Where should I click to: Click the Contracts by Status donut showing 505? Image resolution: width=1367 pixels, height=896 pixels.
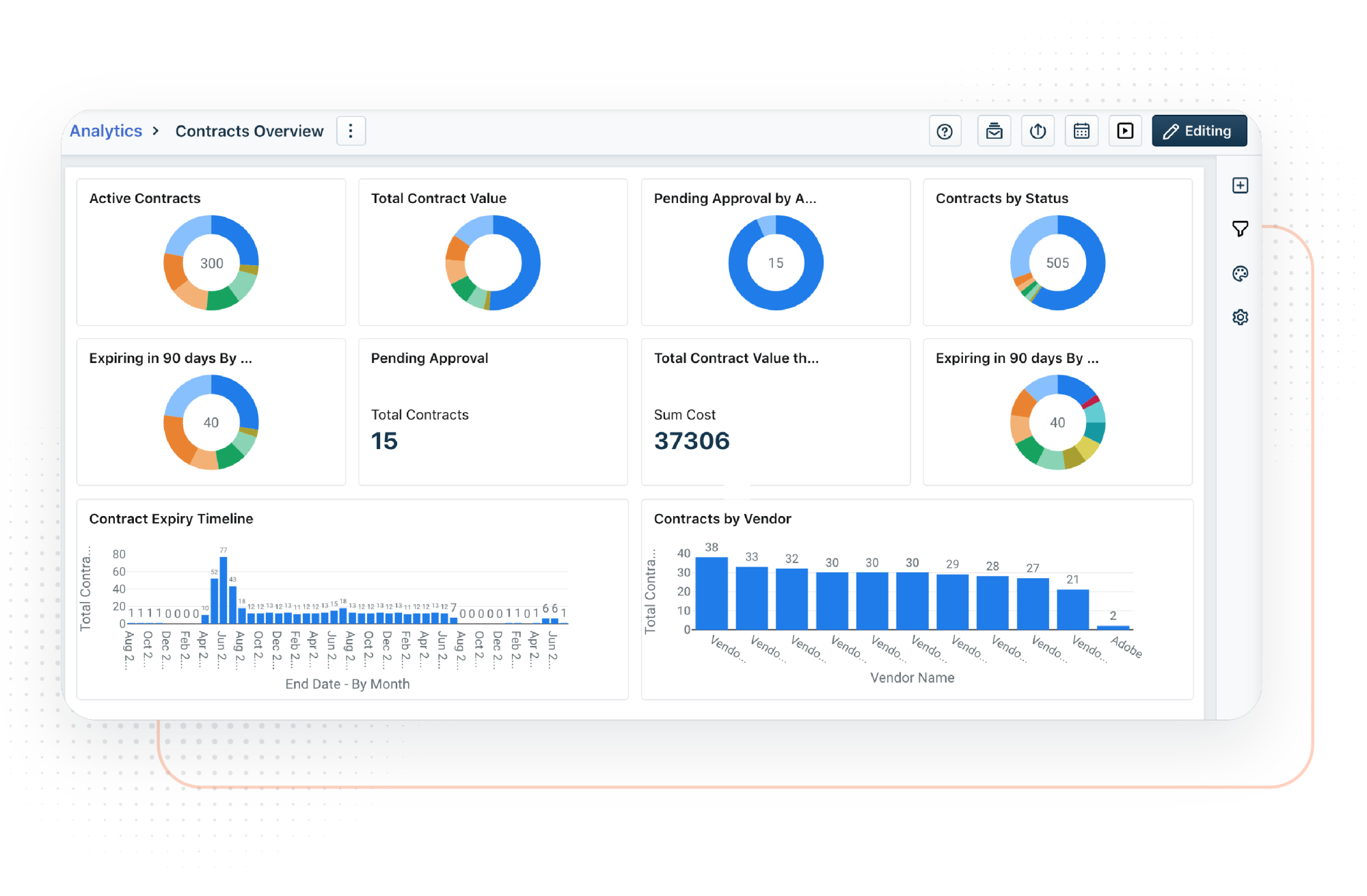pos(1057,262)
